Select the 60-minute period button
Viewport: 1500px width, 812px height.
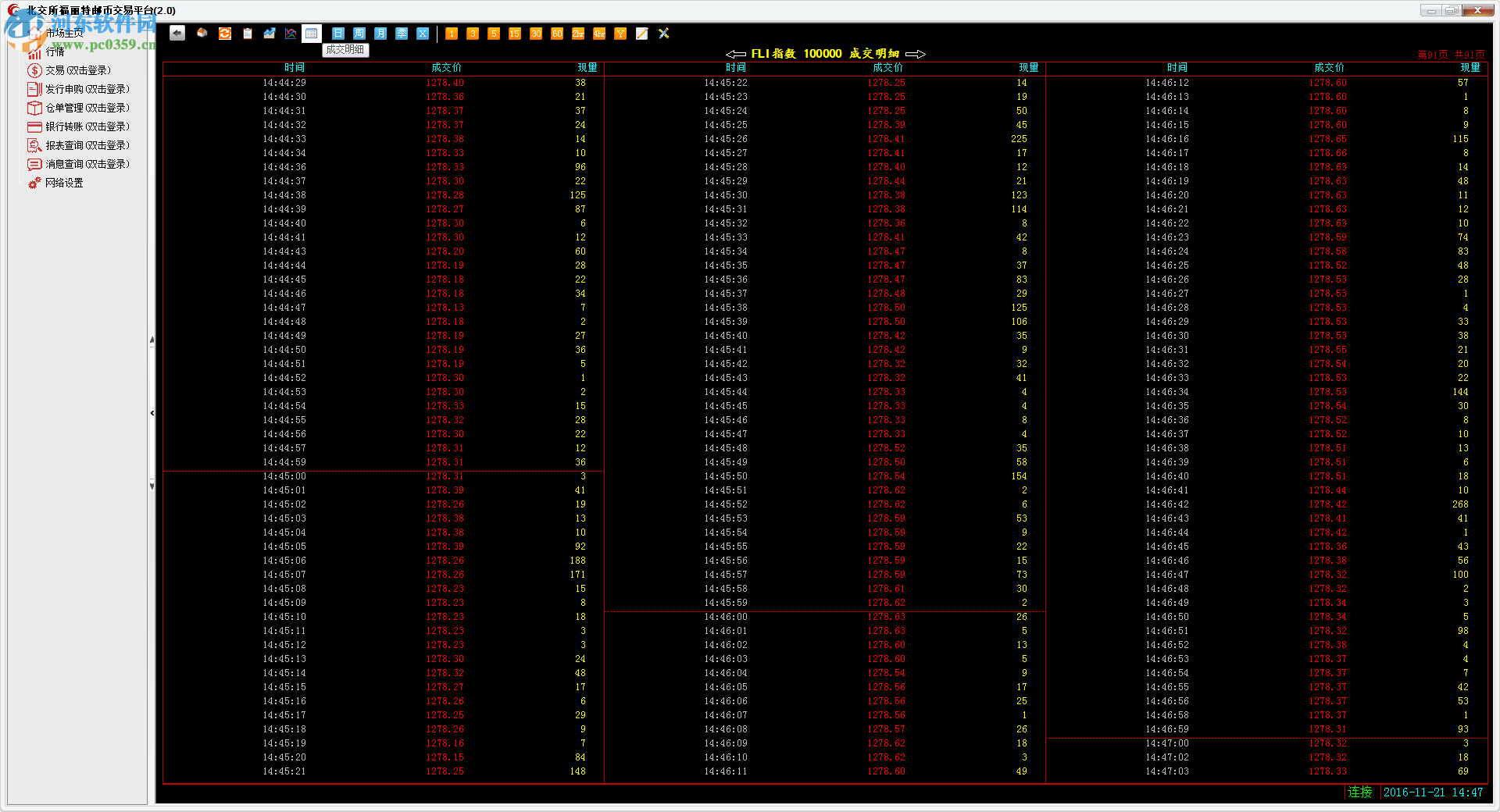pyautogui.click(x=557, y=34)
